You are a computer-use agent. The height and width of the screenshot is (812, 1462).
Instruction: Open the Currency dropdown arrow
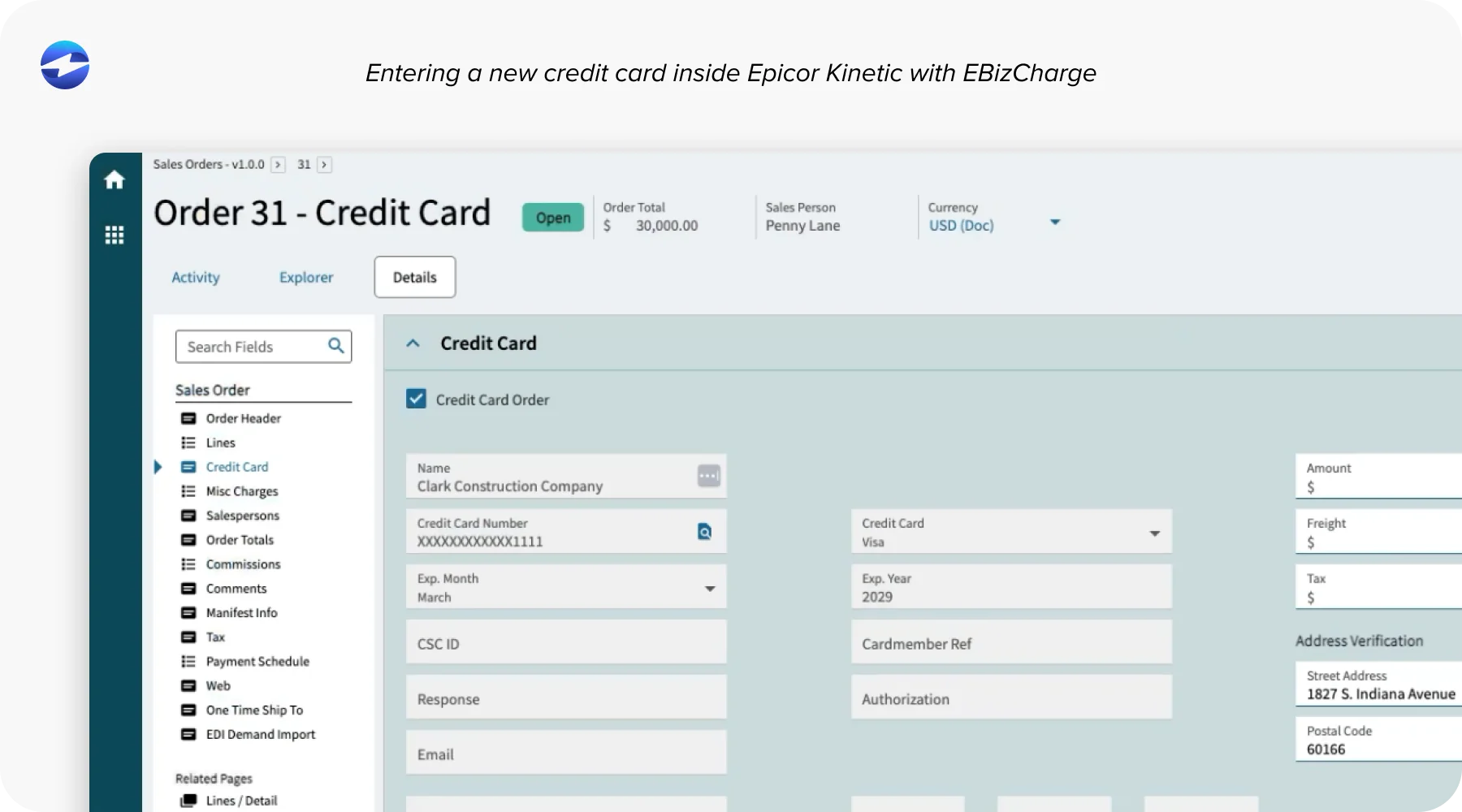coord(1055,222)
